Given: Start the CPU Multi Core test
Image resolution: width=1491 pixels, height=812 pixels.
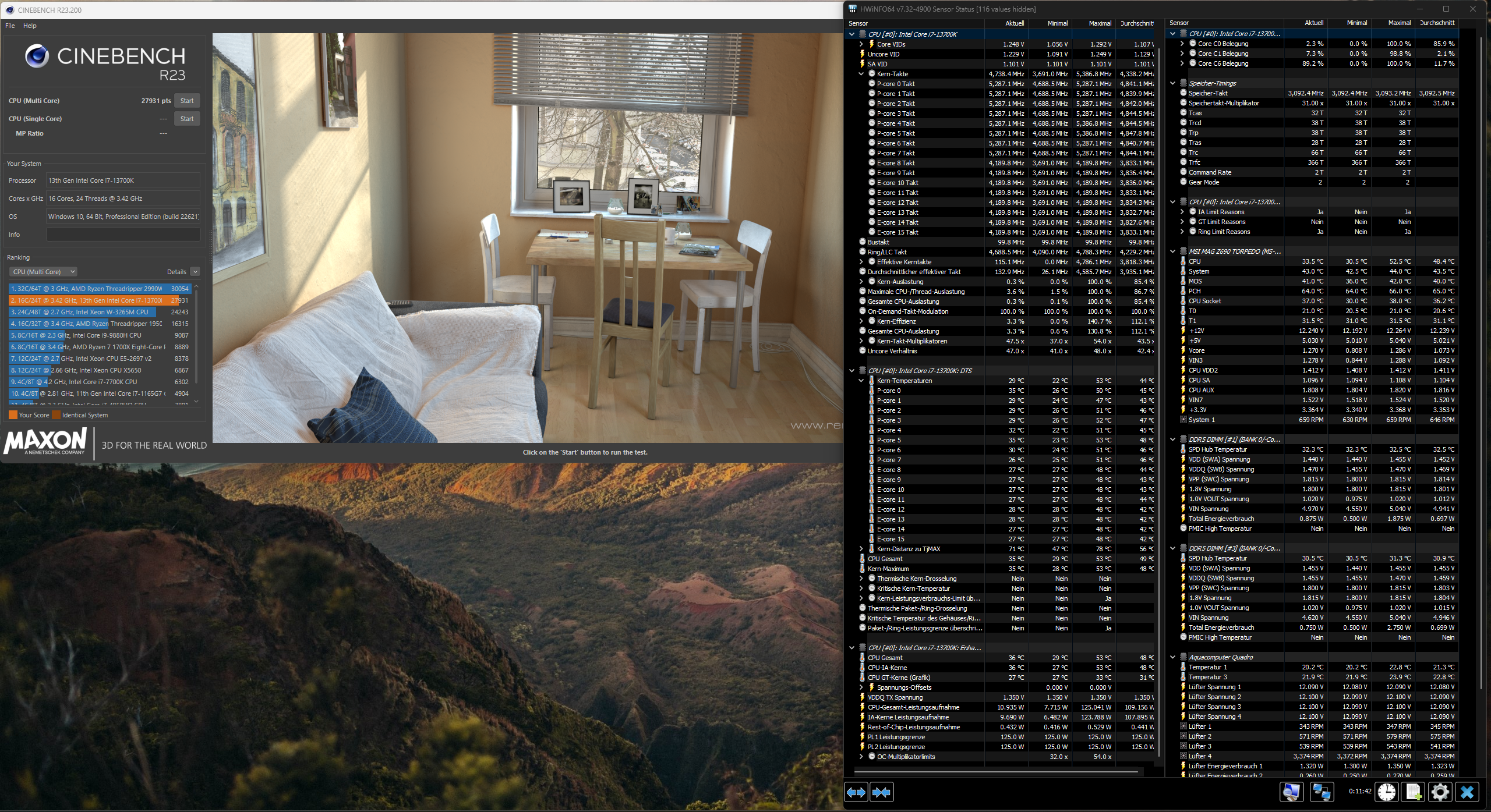Looking at the screenshot, I should pos(186,101).
